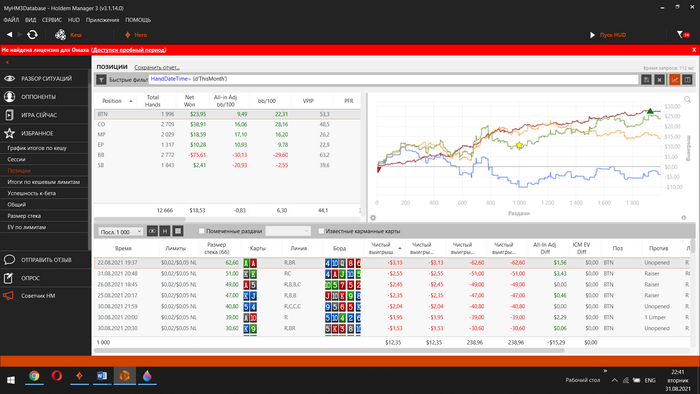This screenshot has height=394, width=700.
Task: Open Избранное section
Action: coord(45,133)
